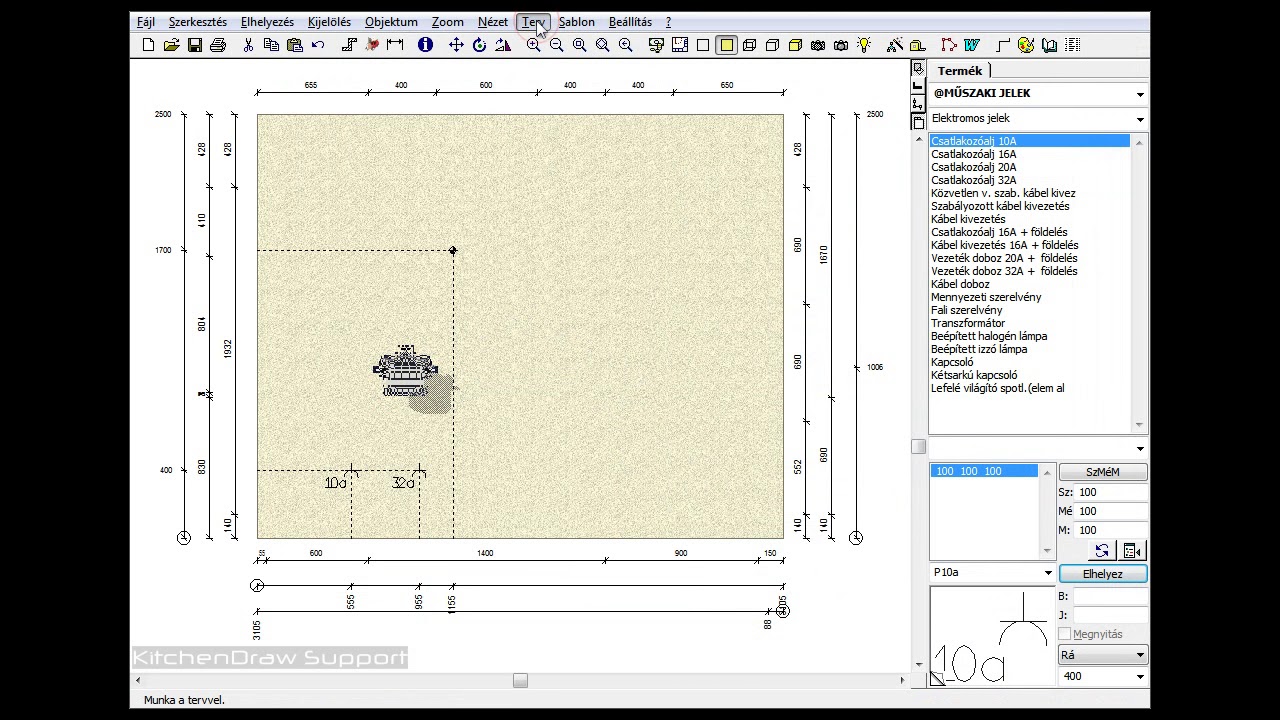
Task: Open the Elhelyezés menu
Action: [267, 22]
